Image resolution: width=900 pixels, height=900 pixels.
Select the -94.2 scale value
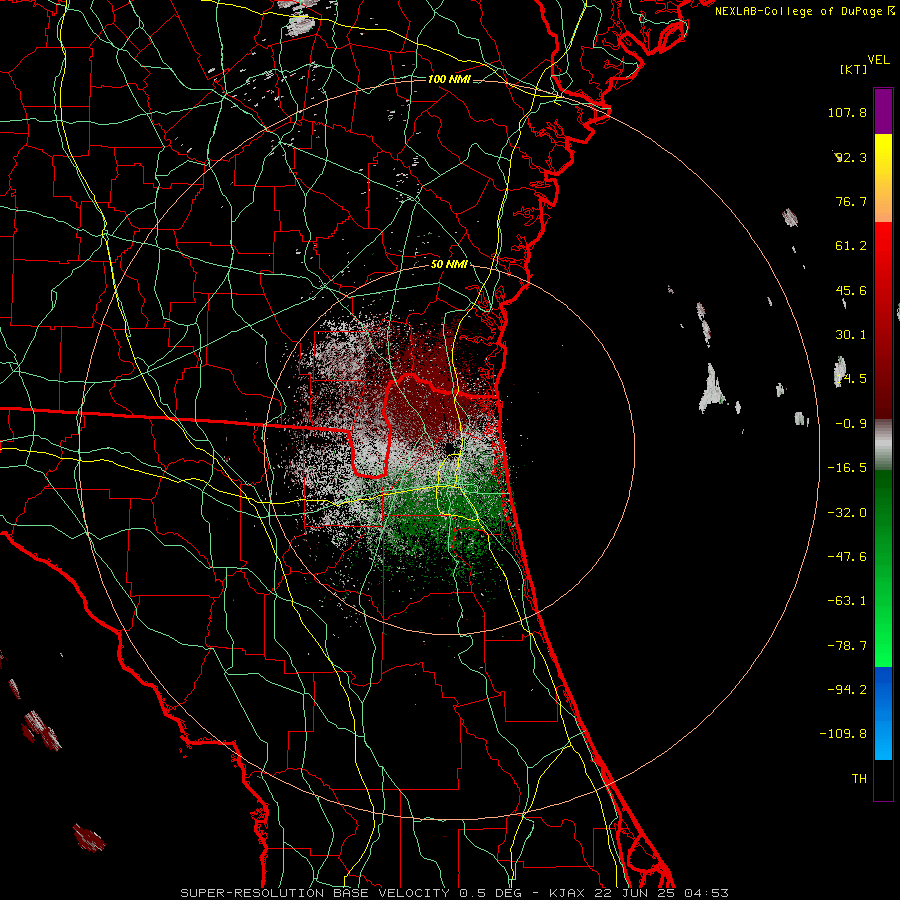847,689
